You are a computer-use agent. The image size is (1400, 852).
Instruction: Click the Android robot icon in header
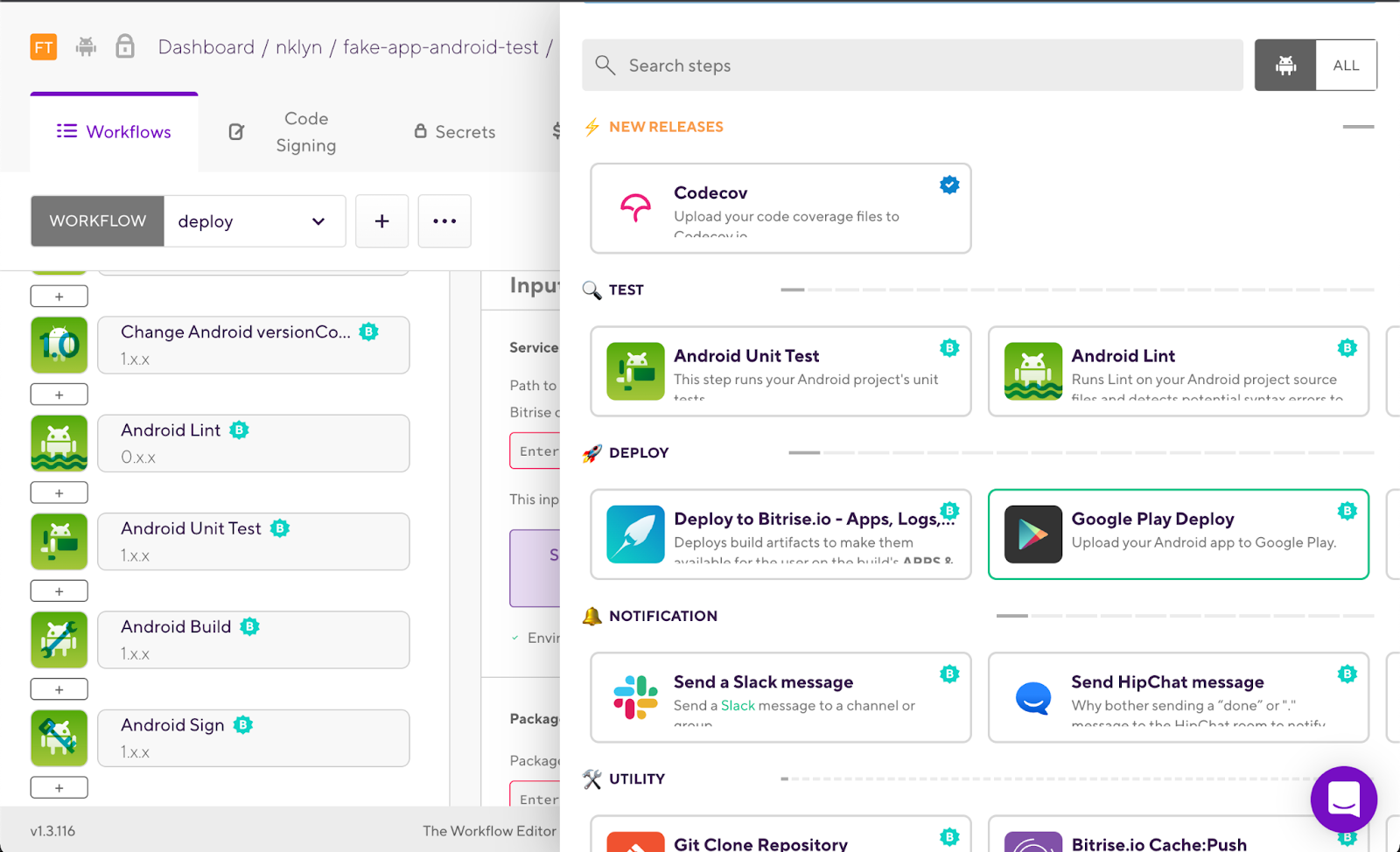[x=86, y=46]
